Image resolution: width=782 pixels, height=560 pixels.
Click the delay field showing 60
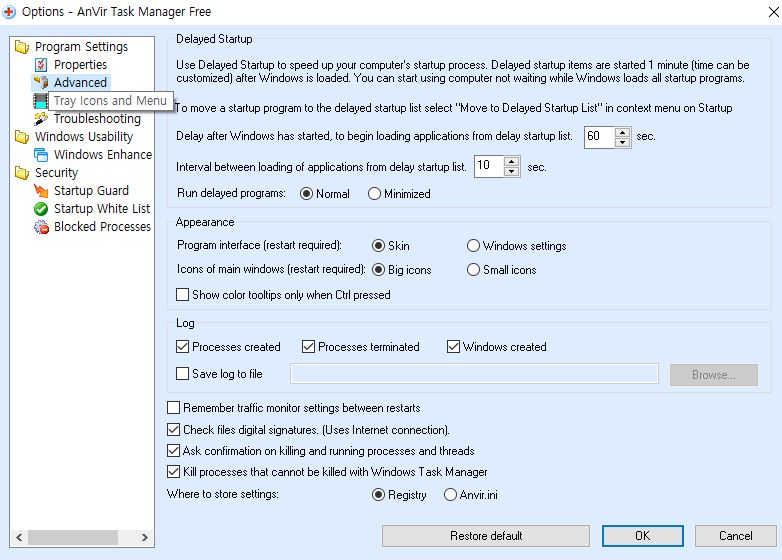[600, 137]
